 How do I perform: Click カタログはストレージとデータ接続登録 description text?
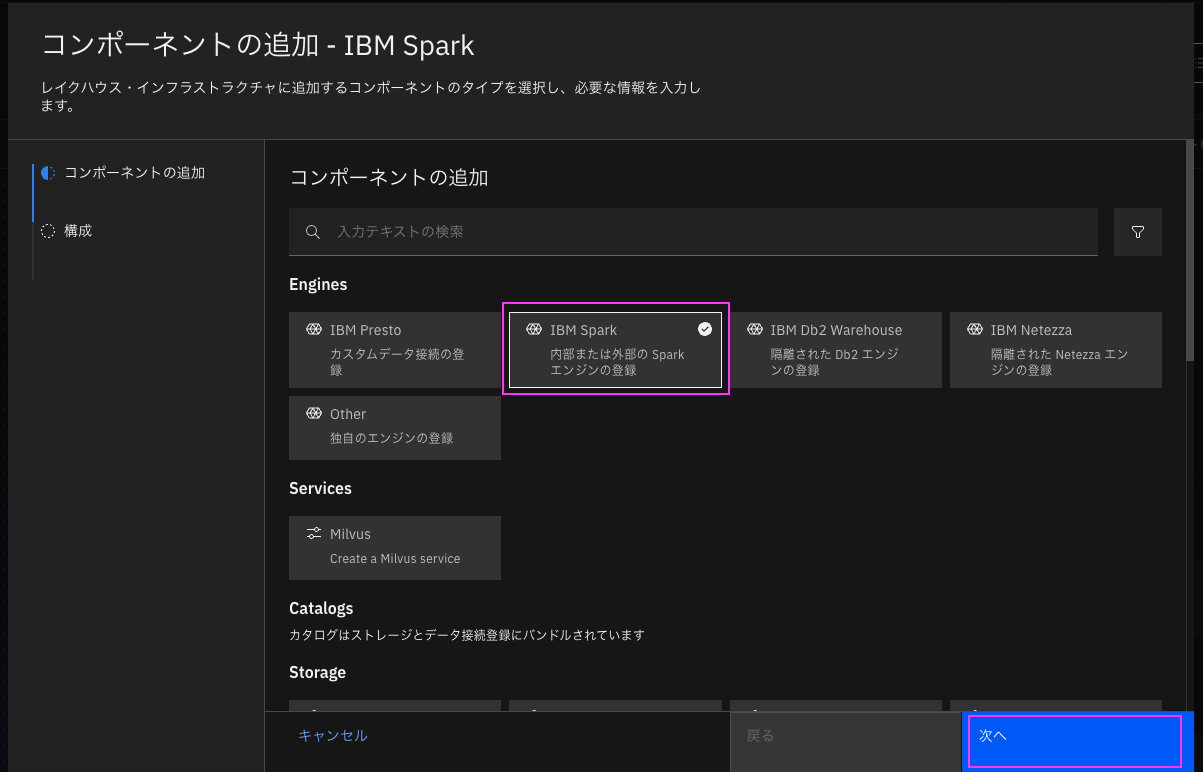pyautogui.click(x=467, y=635)
